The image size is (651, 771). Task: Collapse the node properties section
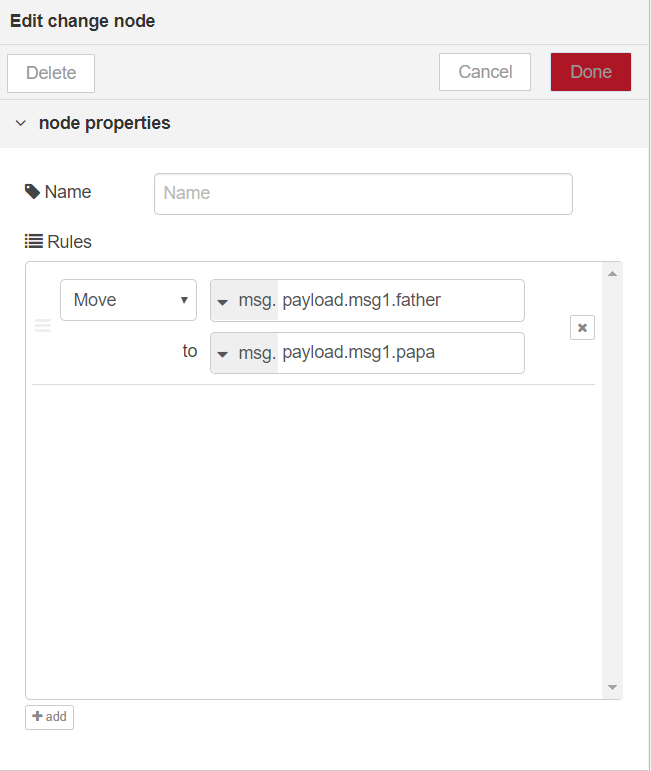coord(21,123)
